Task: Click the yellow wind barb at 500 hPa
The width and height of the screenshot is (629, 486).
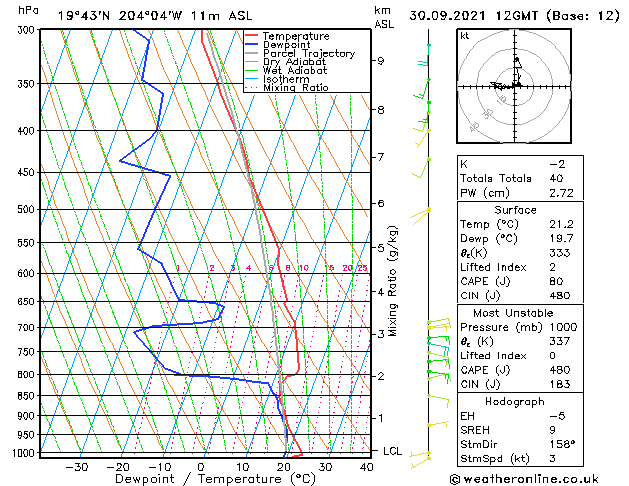Action: coord(420,215)
